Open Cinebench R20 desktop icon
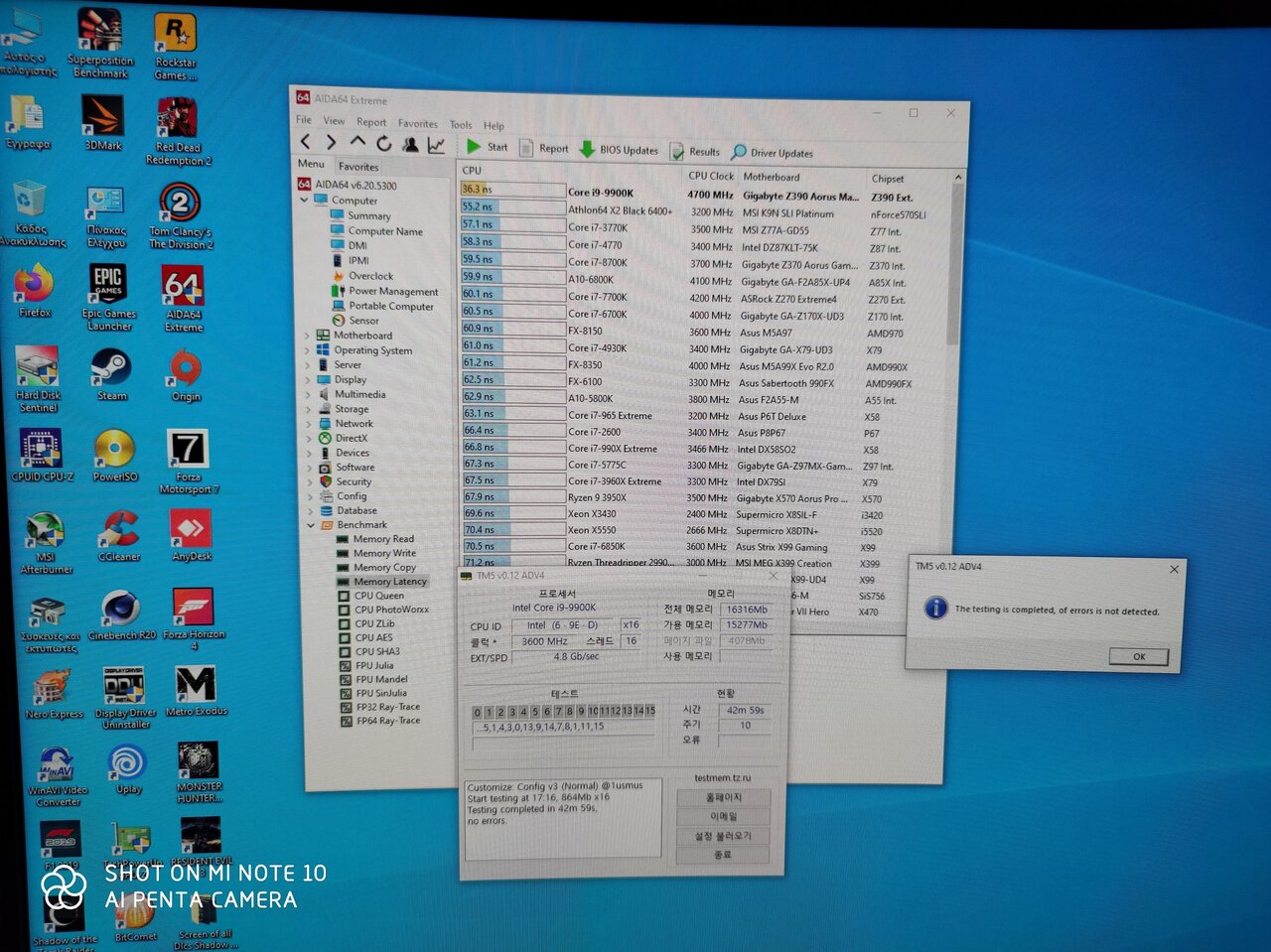The image size is (1271, 952). pyautogui.click(x=121, y=614)
